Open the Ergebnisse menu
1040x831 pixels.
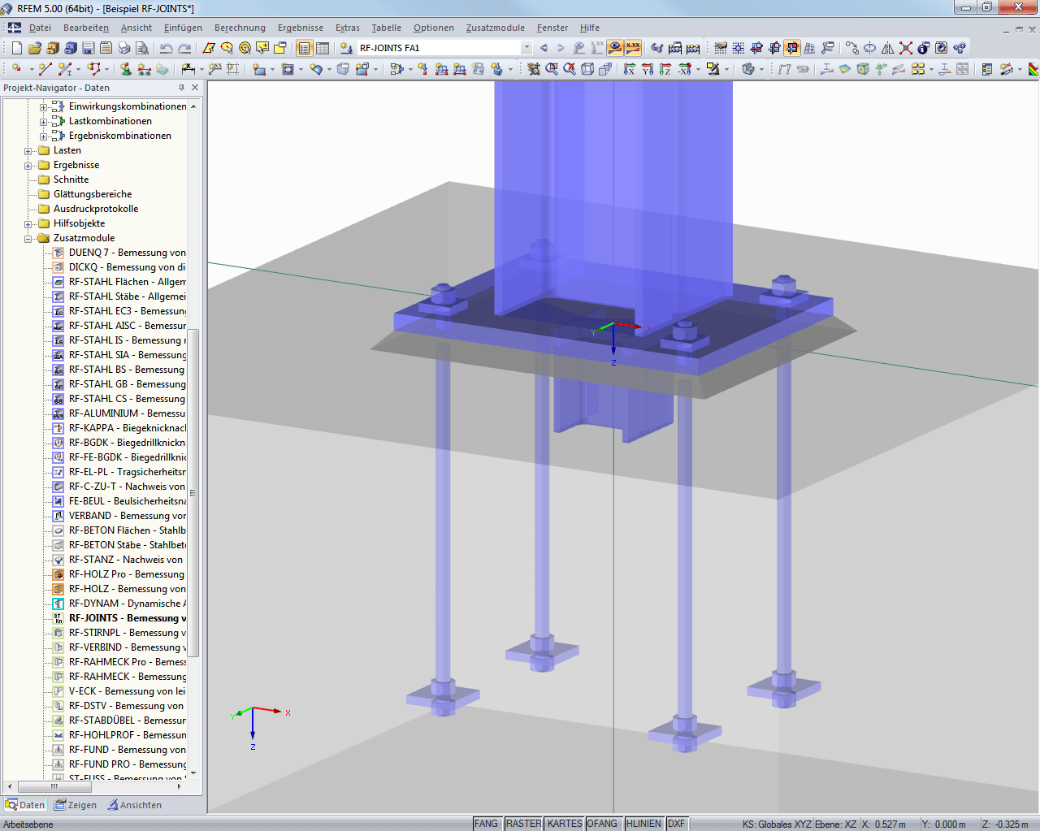[x=300, y=28]
